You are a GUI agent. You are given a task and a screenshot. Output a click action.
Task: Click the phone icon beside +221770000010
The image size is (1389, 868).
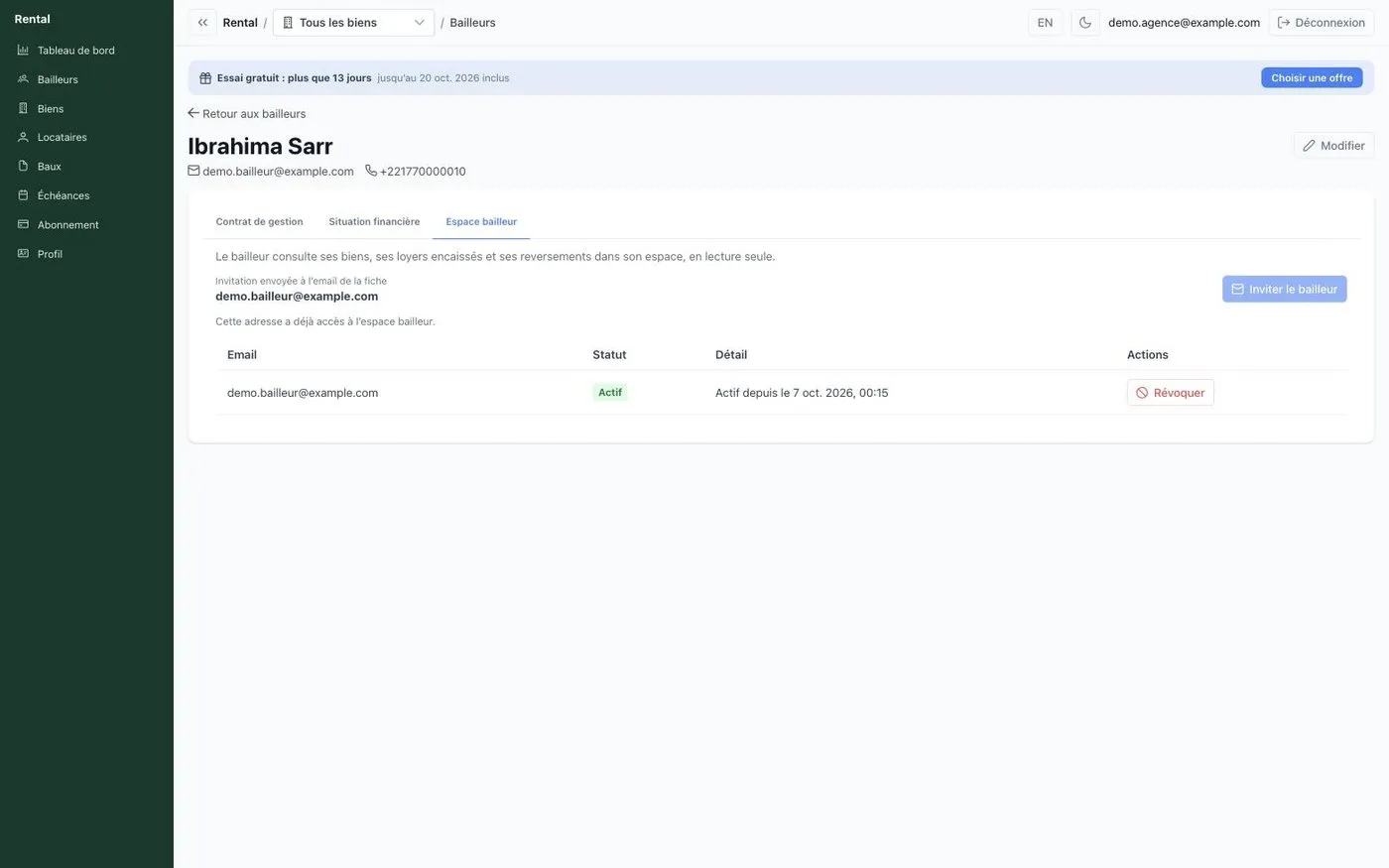click(371, 171)
